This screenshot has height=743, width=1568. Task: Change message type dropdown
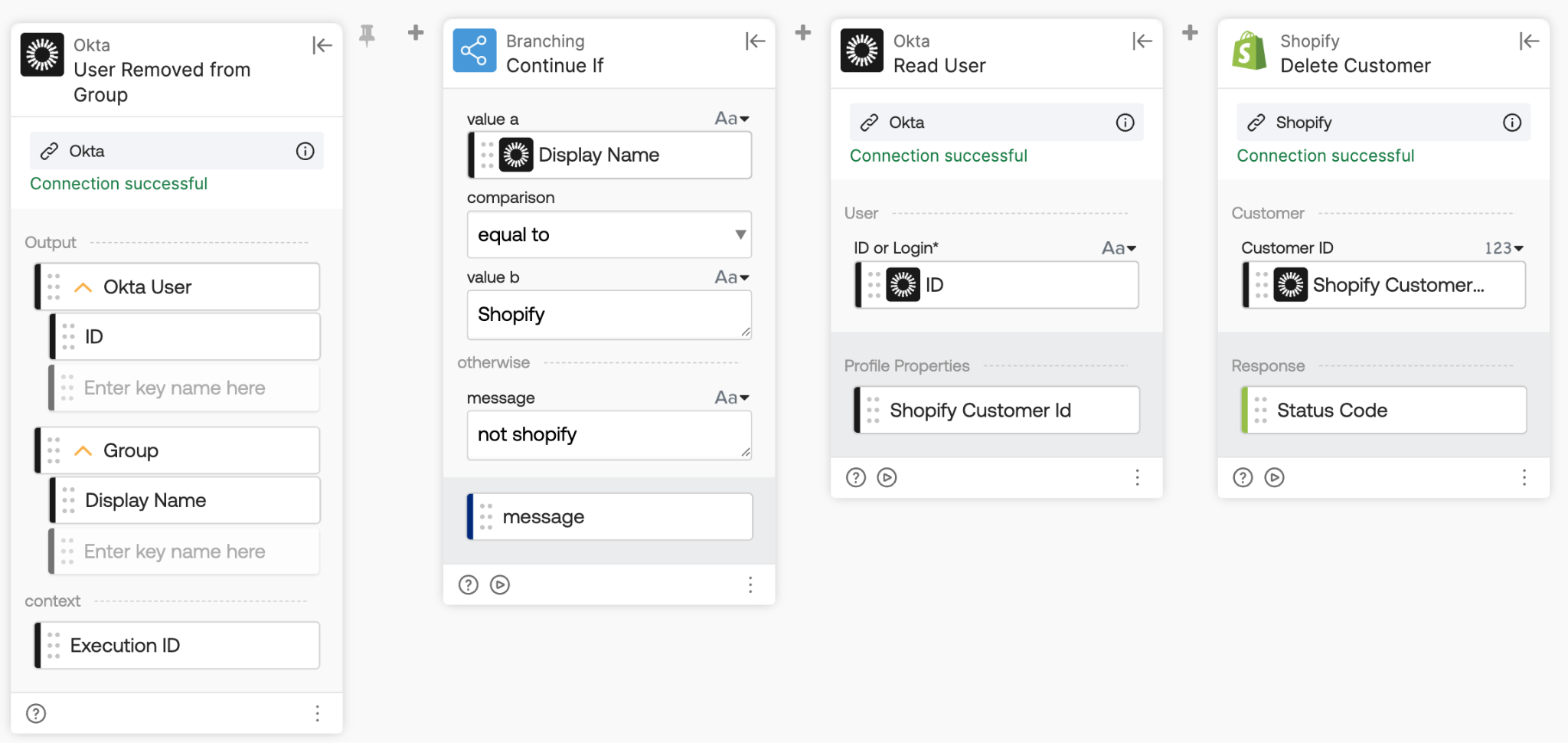(x=732, y=398)
